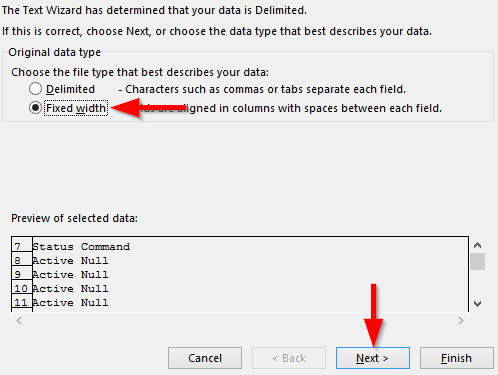Click the vertical scrollbar thumb in preview

477,261
